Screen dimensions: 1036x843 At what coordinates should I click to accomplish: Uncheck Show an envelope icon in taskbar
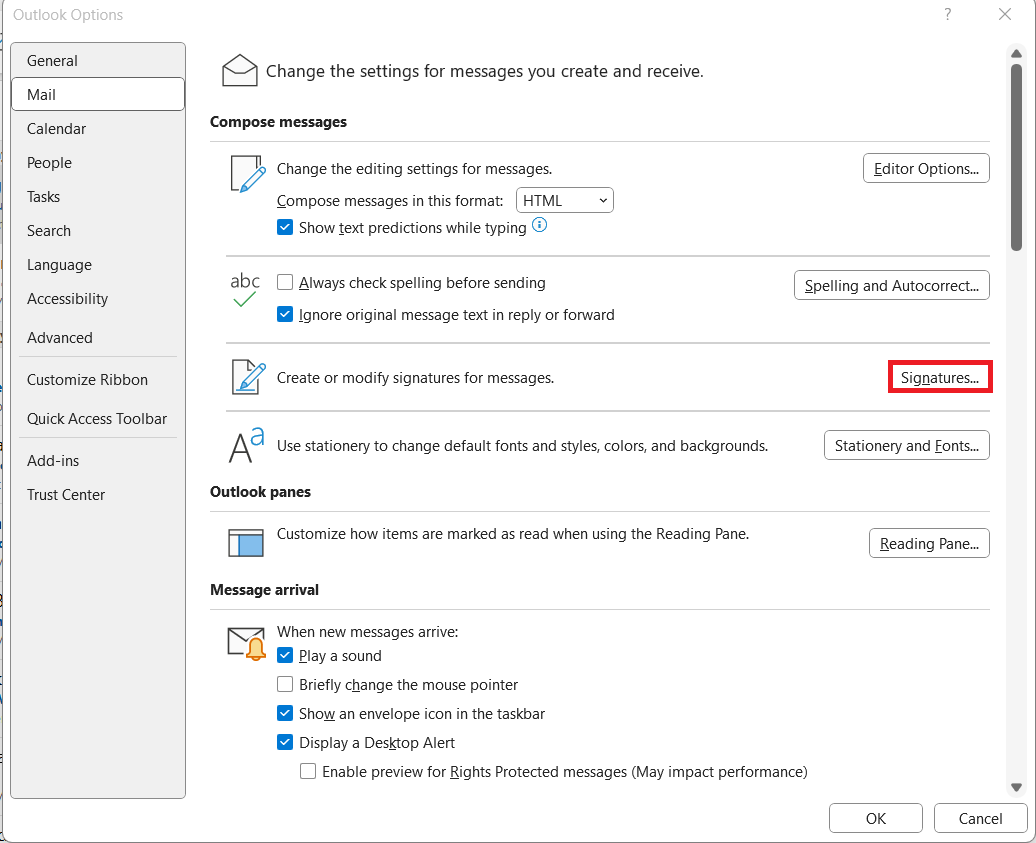[285, 714]
